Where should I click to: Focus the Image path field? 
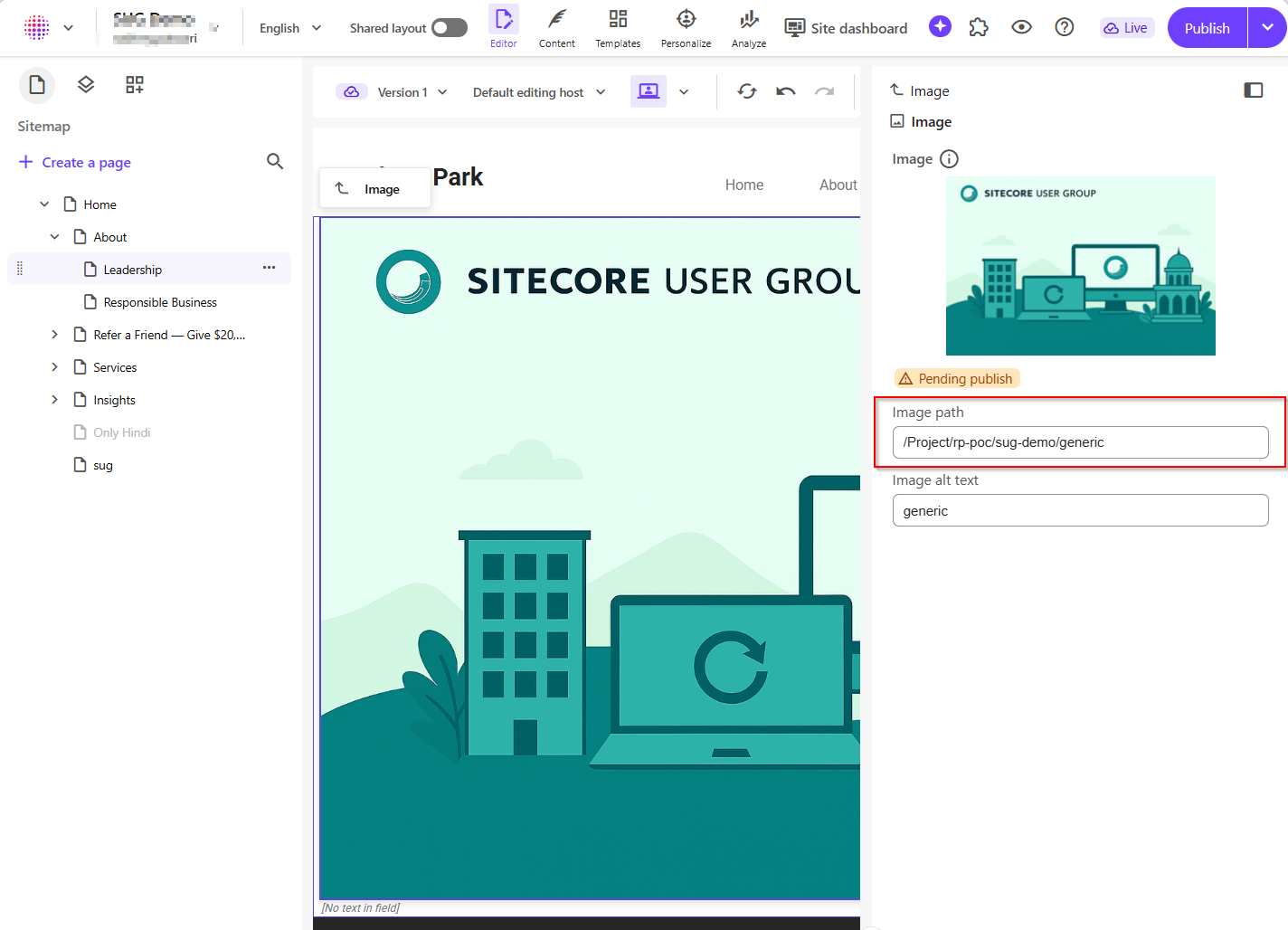pos(1080,442)
